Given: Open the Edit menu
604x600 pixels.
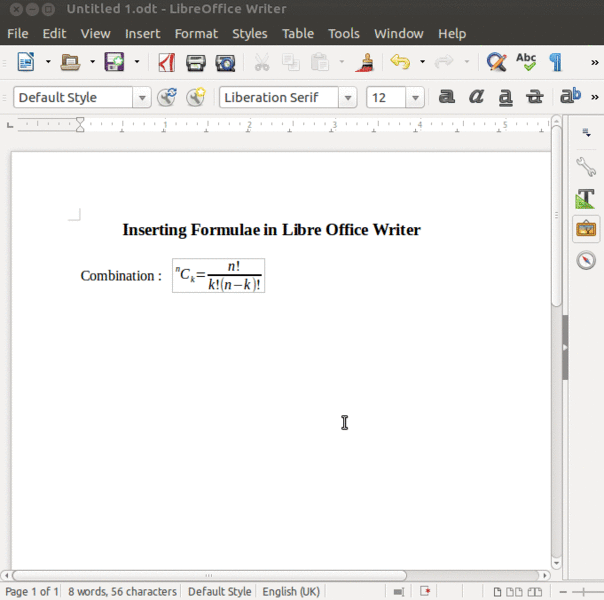Looking at the screenshot, I should tap(54, 34).
